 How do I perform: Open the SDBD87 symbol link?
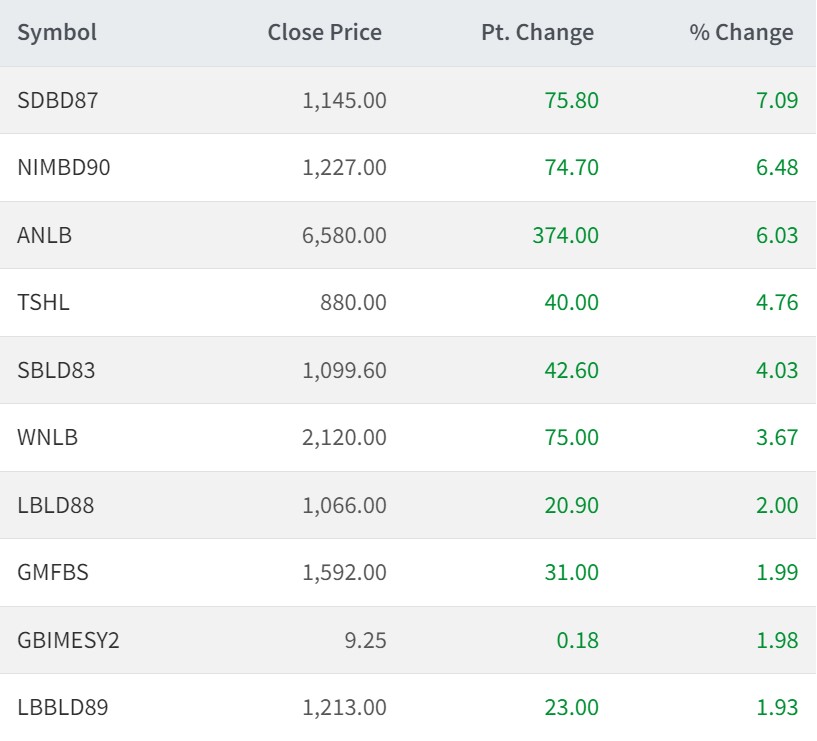click(x=58, y=100)
